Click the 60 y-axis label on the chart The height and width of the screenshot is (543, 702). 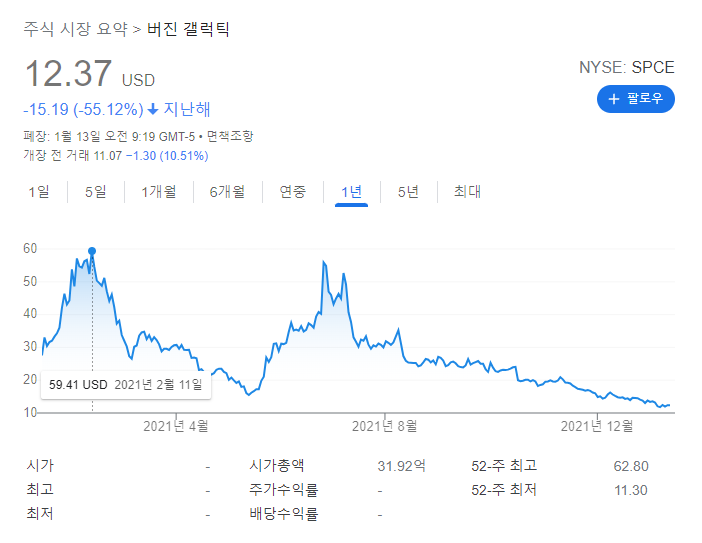click(x=30, y=248)
